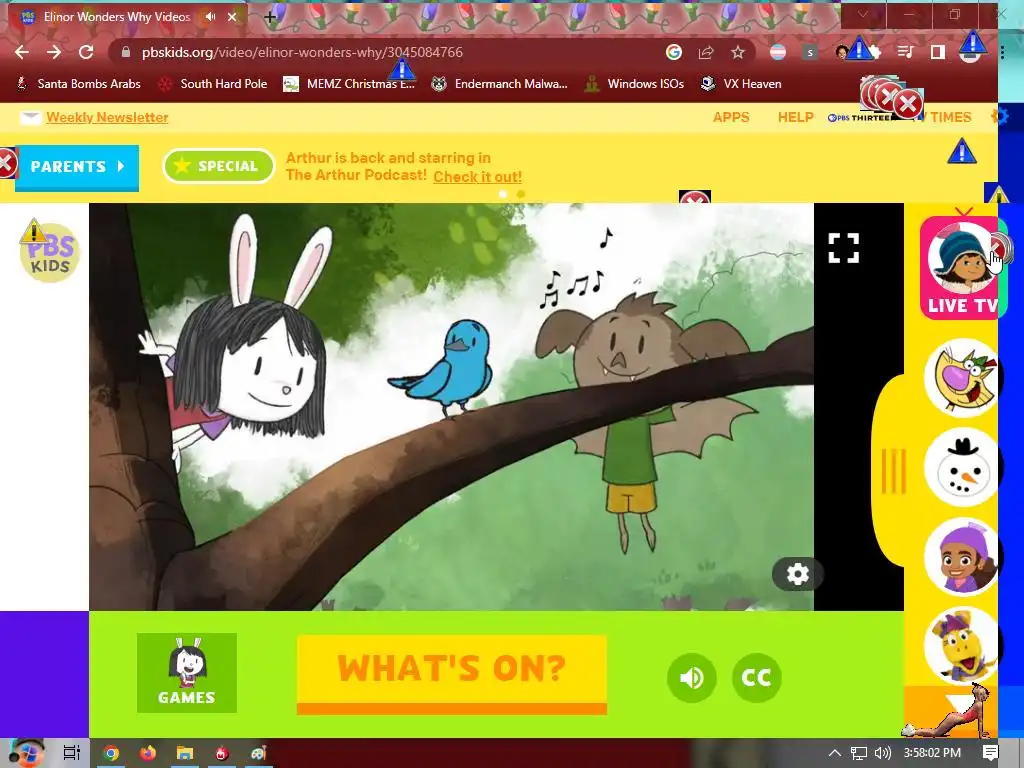Image resolution: width=1024 pixels, height=768 pixels.
Task: Open system volume tray icon
Action: click(882, 753)
